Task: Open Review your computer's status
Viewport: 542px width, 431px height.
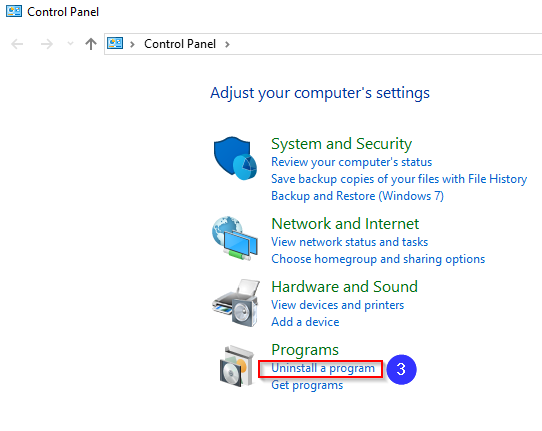Action: click(x=352, y=162)
